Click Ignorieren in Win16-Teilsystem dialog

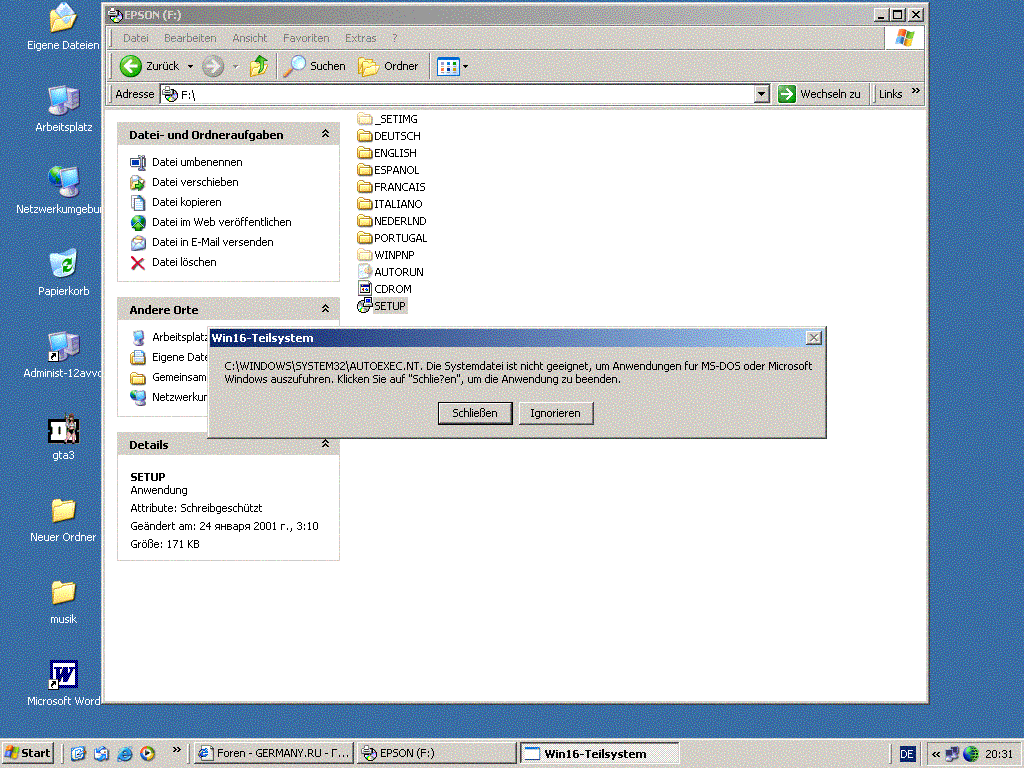click(556, 413)
